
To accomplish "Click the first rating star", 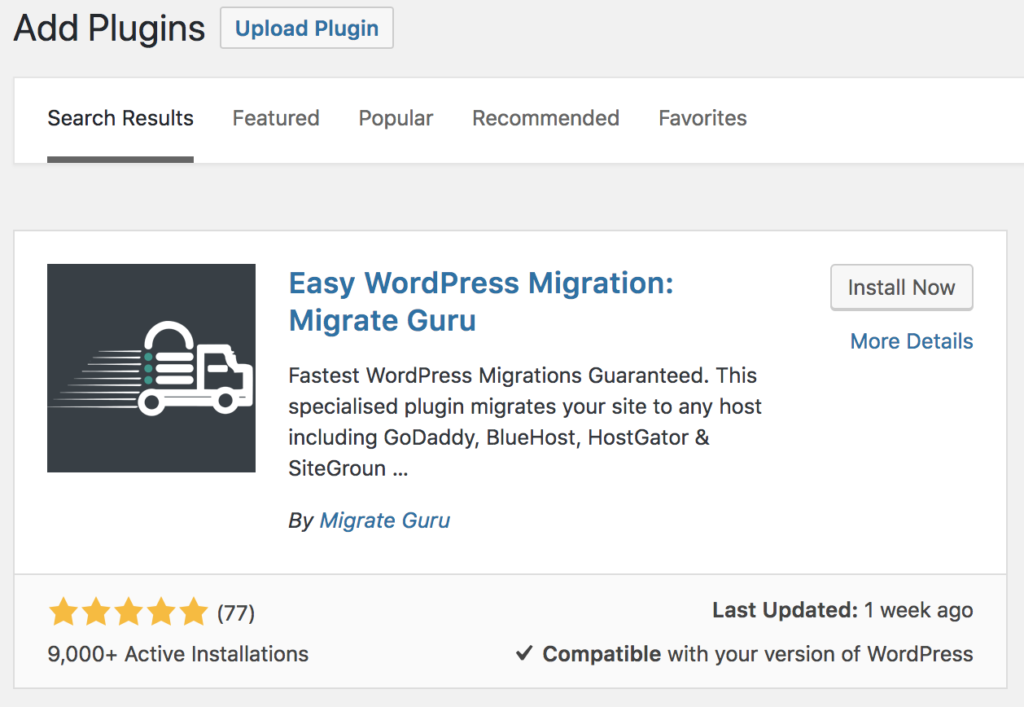I will [x=63, y=612].
